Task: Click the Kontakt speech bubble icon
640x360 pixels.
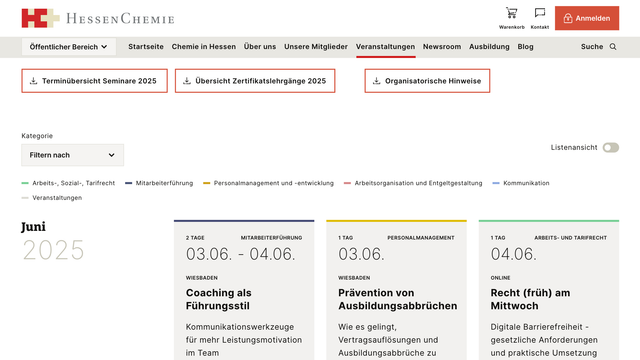Action: click(540, 13)
